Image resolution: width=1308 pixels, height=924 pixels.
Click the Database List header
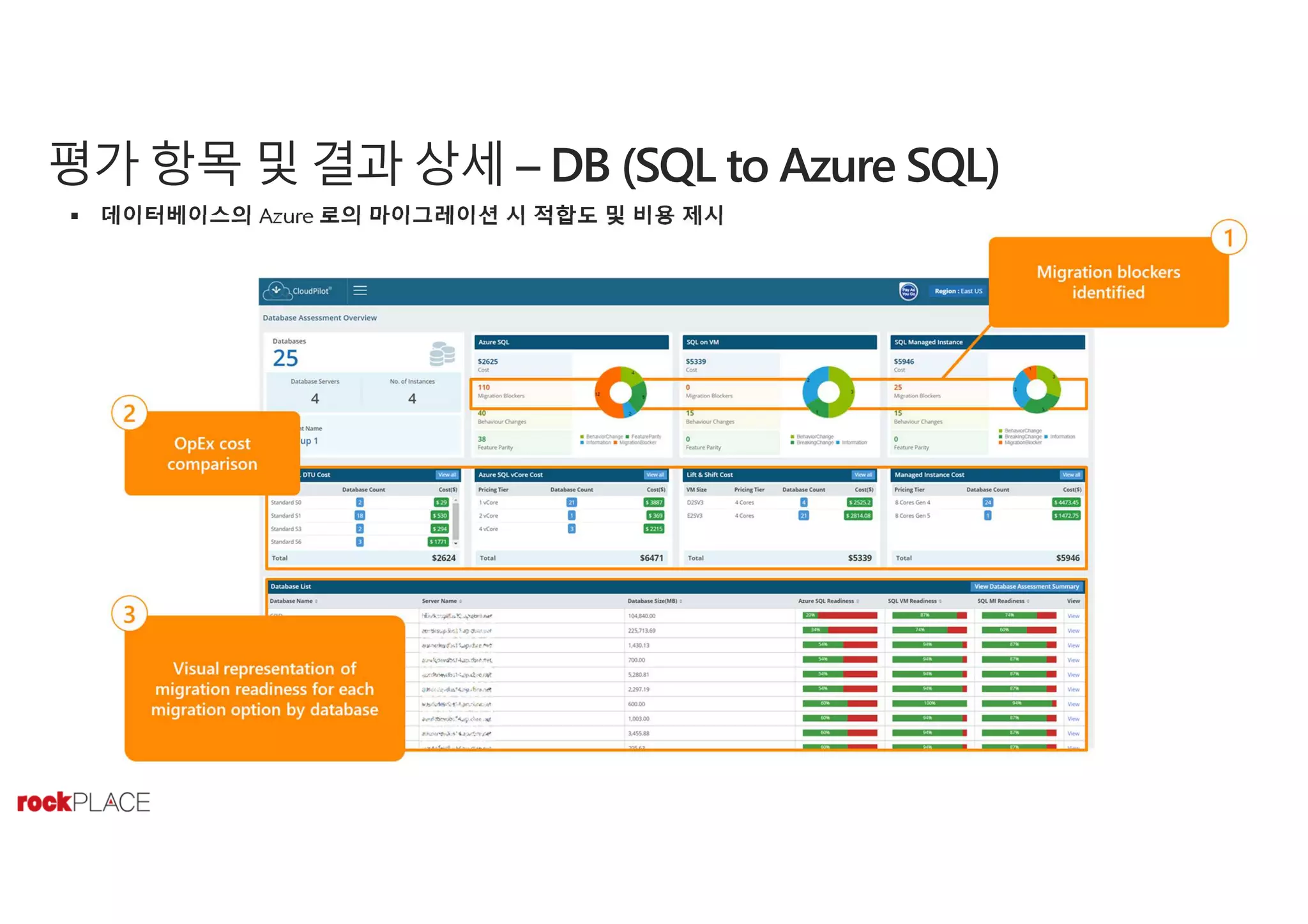(676, 586)
